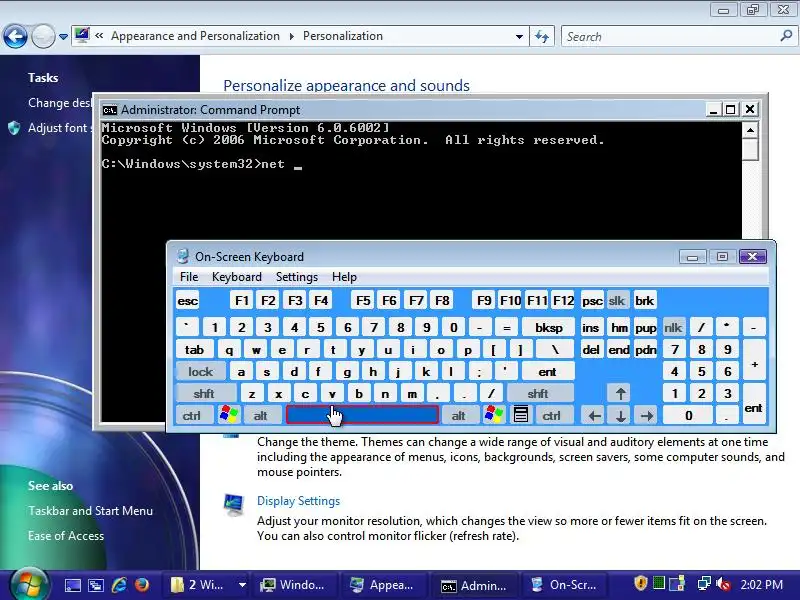800x600 pixels.
Task: Click the bksp key
Action: click(x=549, y=328)
